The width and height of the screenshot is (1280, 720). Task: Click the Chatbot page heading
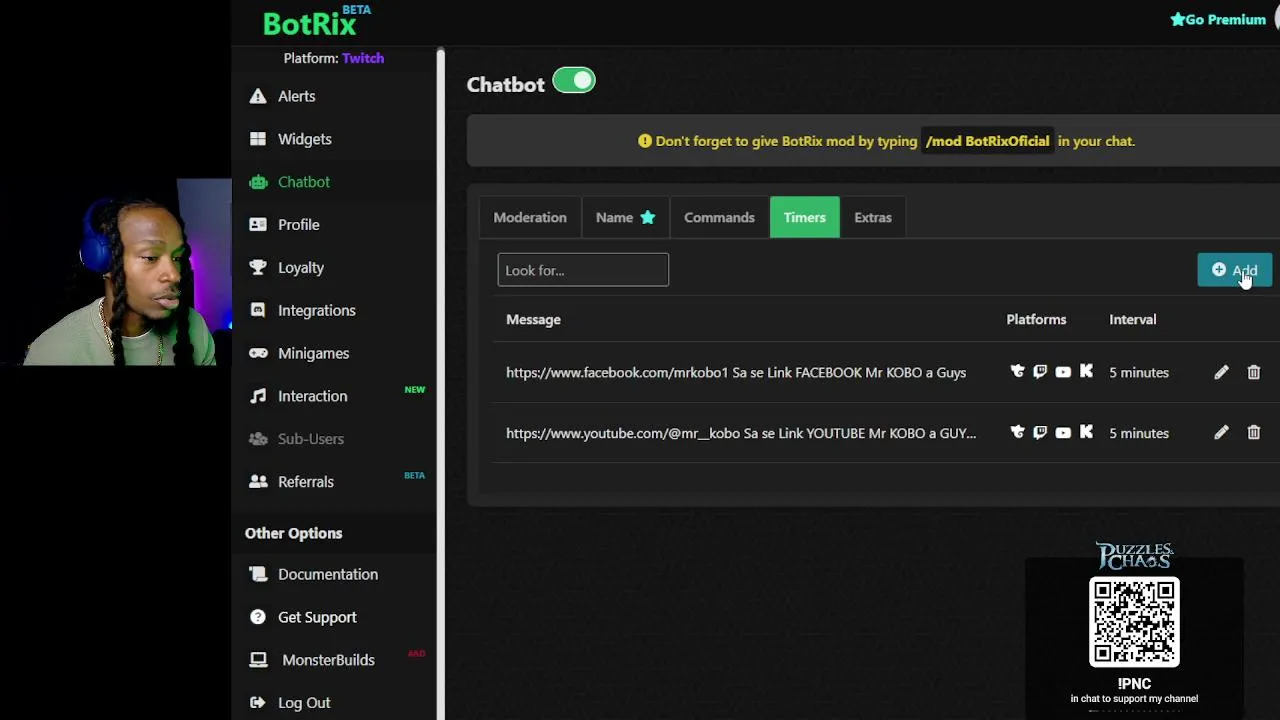click(x=505, y=84)
